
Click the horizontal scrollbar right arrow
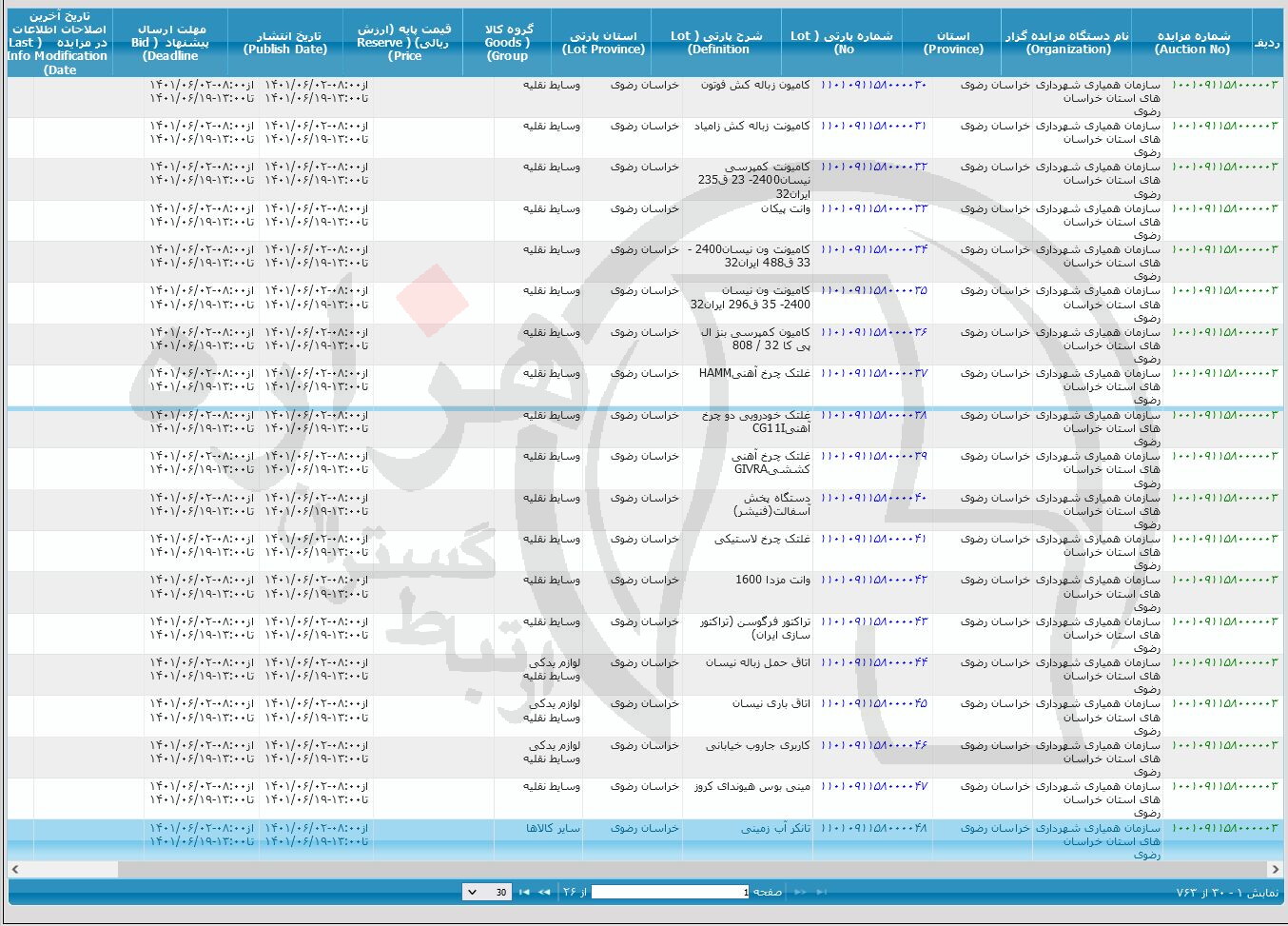(x=1275, y=869)
